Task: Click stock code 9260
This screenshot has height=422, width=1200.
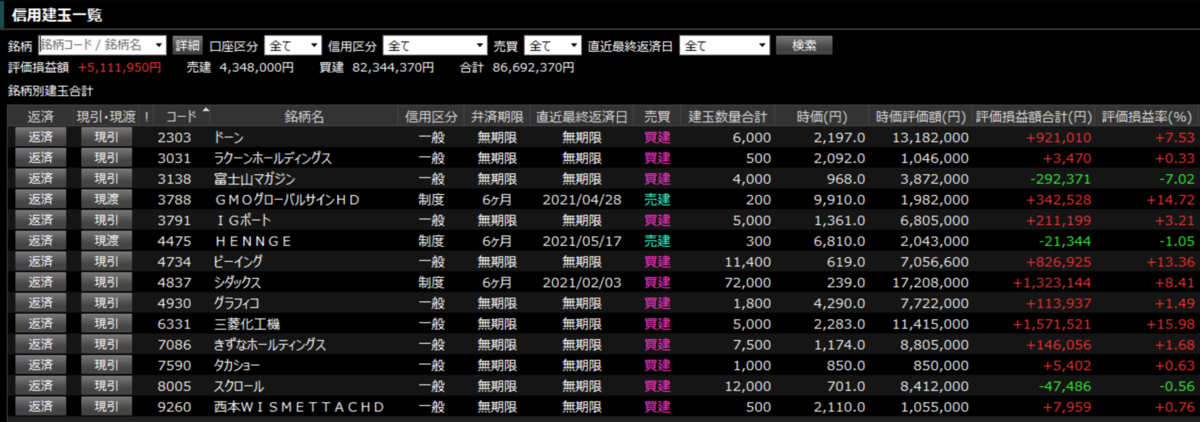Action: point(174,406)
